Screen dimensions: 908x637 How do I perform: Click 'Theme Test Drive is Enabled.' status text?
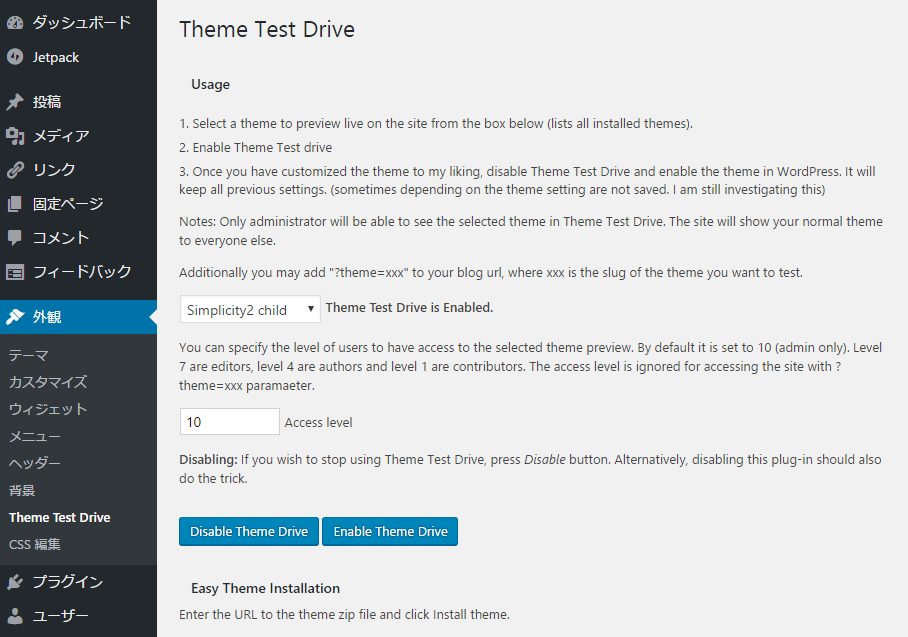[x=409, y=307]
